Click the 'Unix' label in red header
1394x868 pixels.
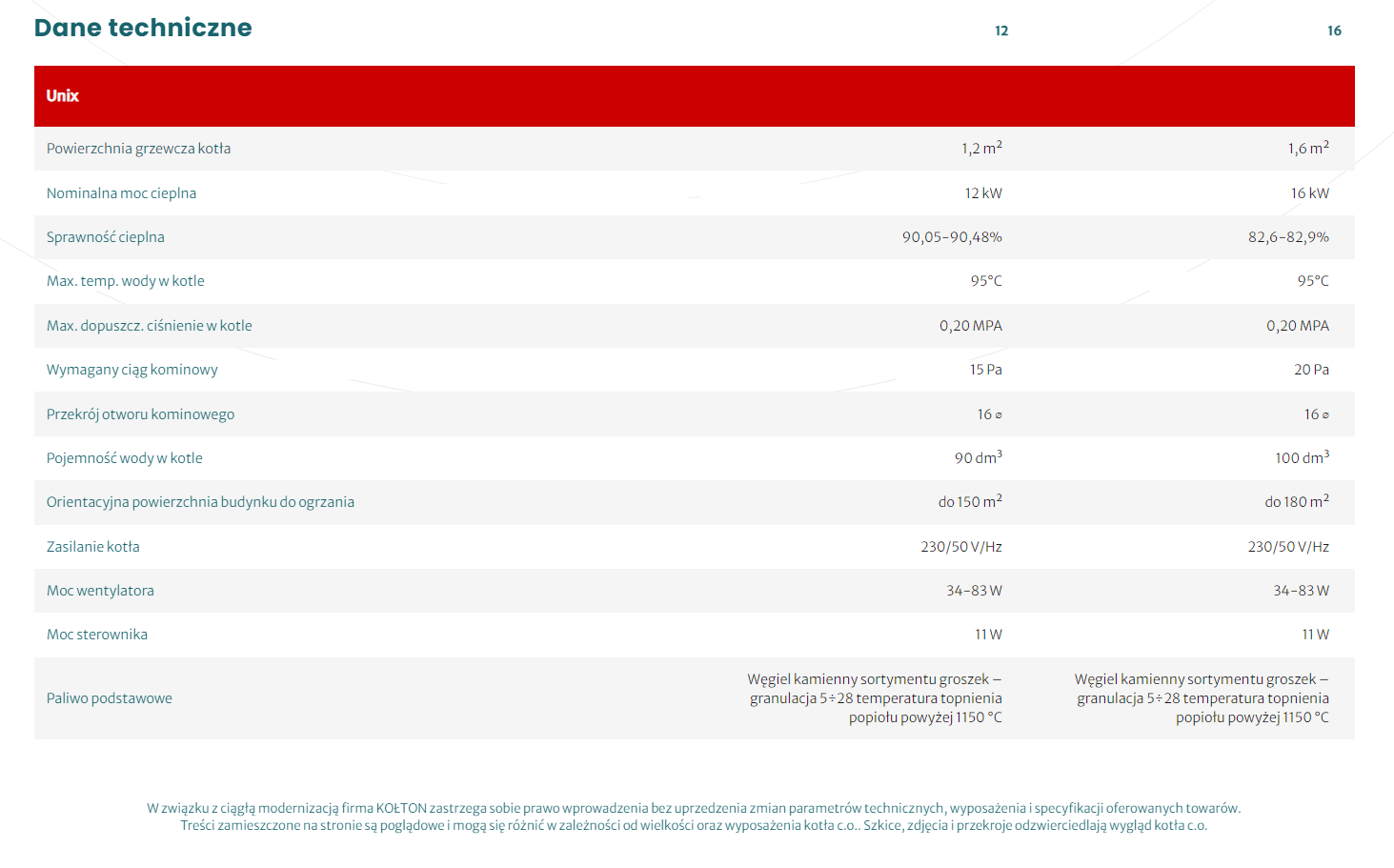click(63, 96)
